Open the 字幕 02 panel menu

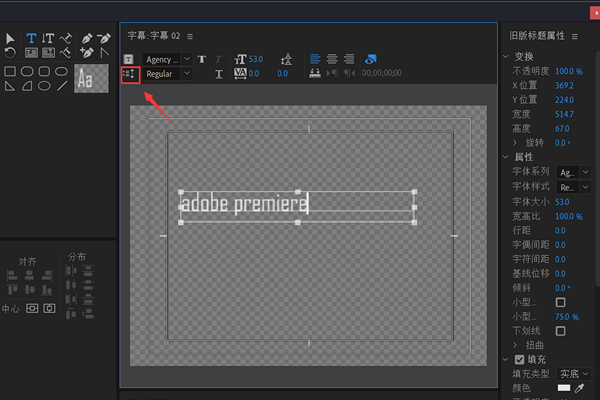(x=190, y=36)
